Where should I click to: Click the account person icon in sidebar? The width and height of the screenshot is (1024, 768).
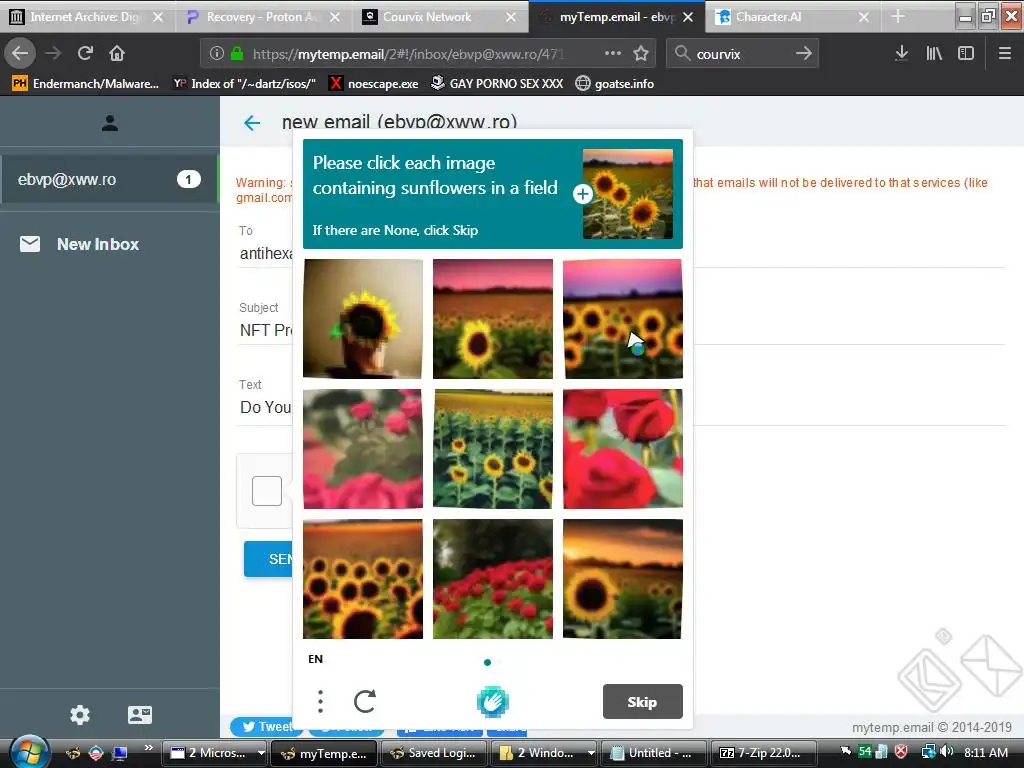(x=110, y=123)
